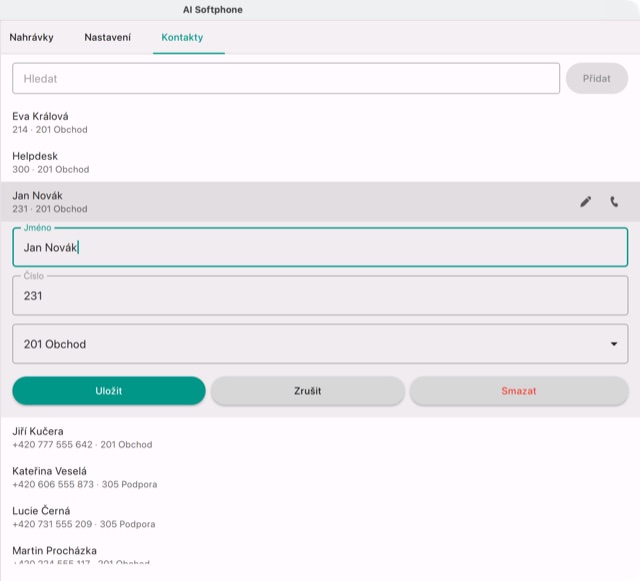The height and width of the screenshot is (581, 640).
Task: Save contact with the Uložit button
Action: pos(109,391)
